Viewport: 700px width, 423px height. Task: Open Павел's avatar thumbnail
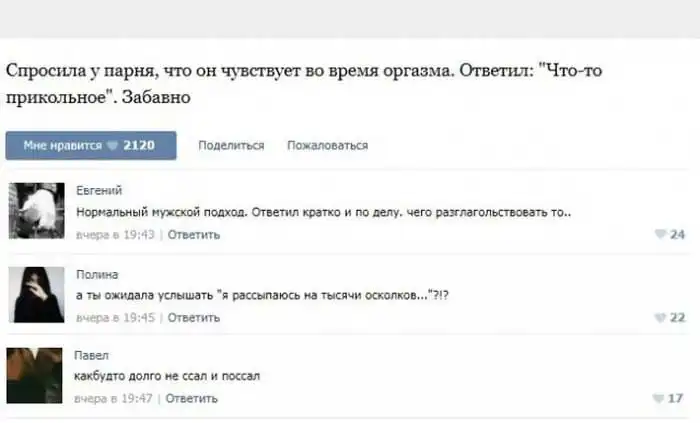point(35,375)
